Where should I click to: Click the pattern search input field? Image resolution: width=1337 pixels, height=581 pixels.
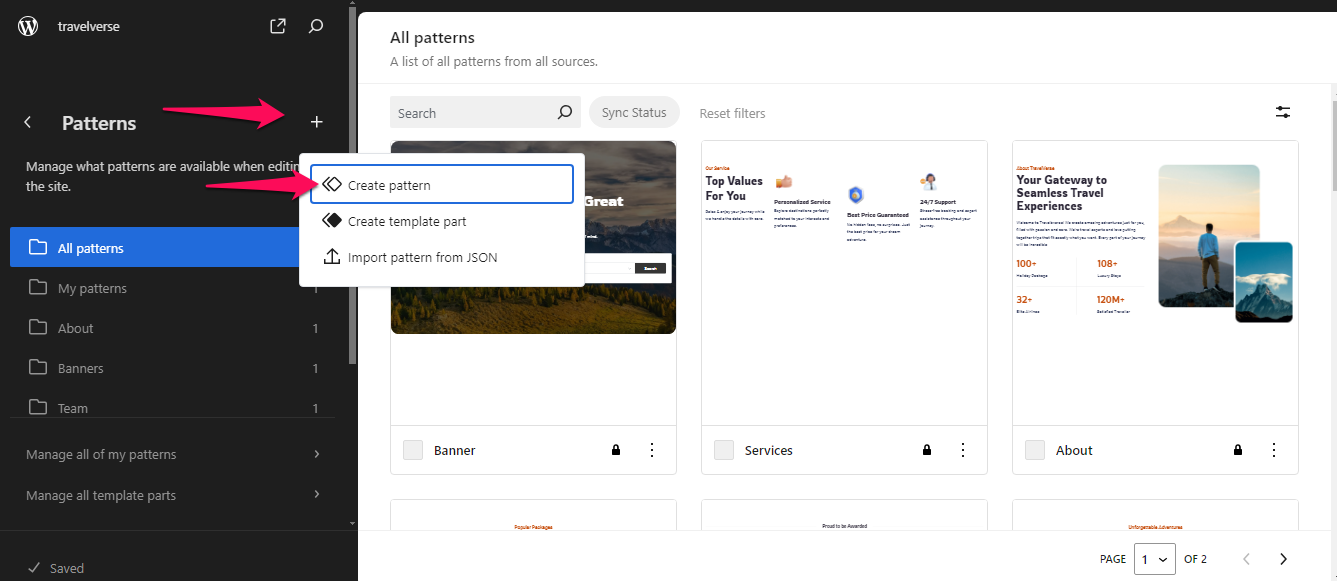click(x=470, y=112)
